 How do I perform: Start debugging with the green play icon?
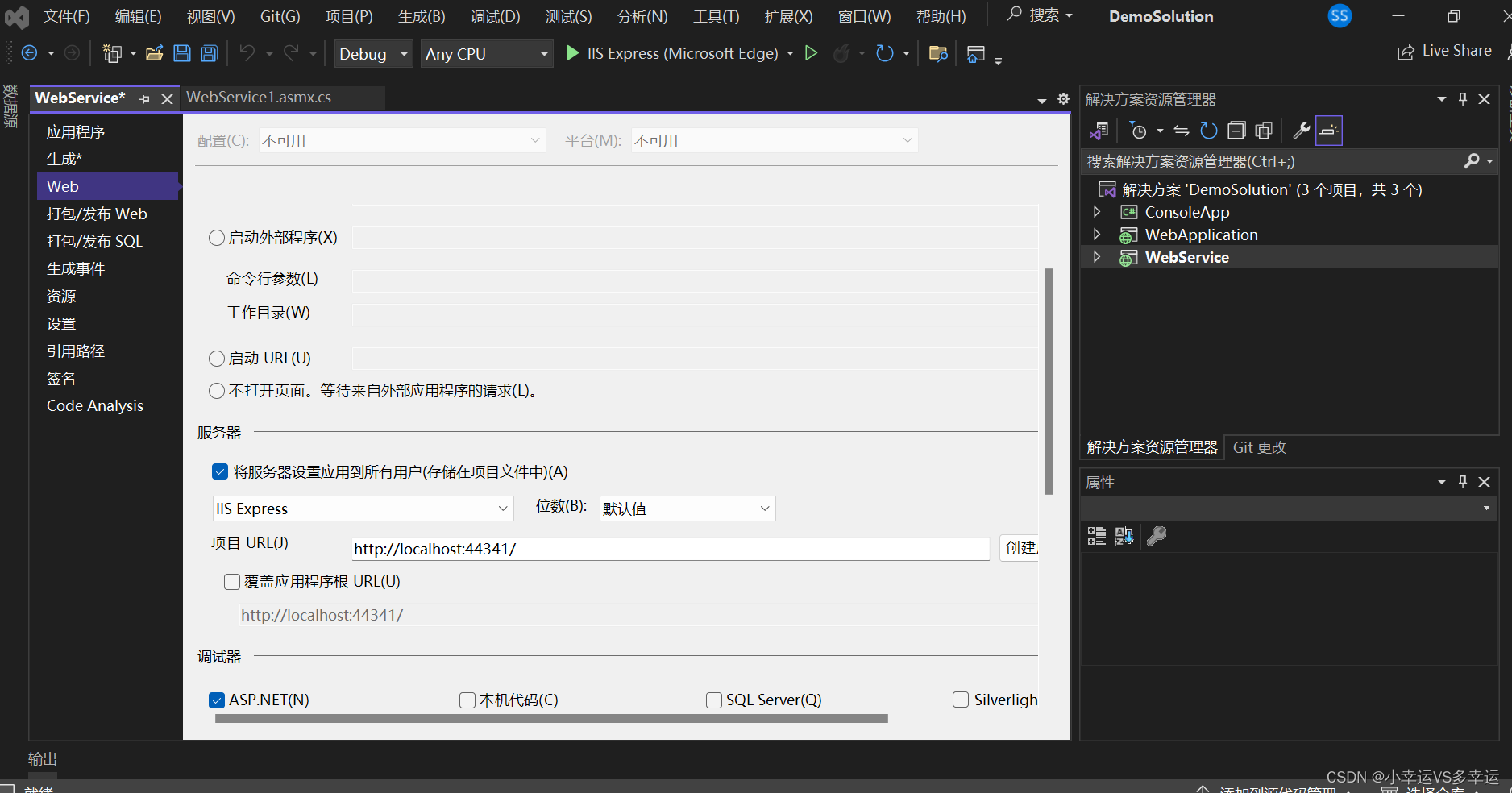coord(572,53)
